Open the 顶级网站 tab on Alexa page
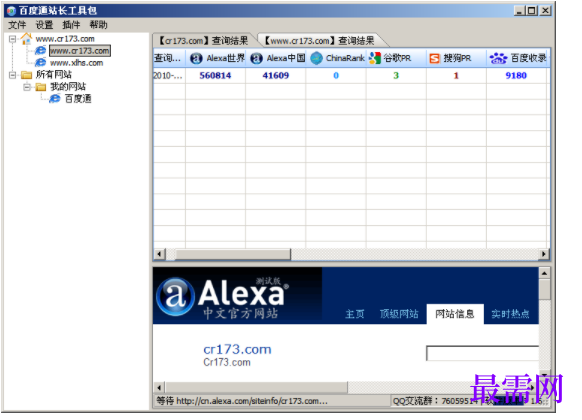Screen dimensions: 582x420 coord(399,314)
